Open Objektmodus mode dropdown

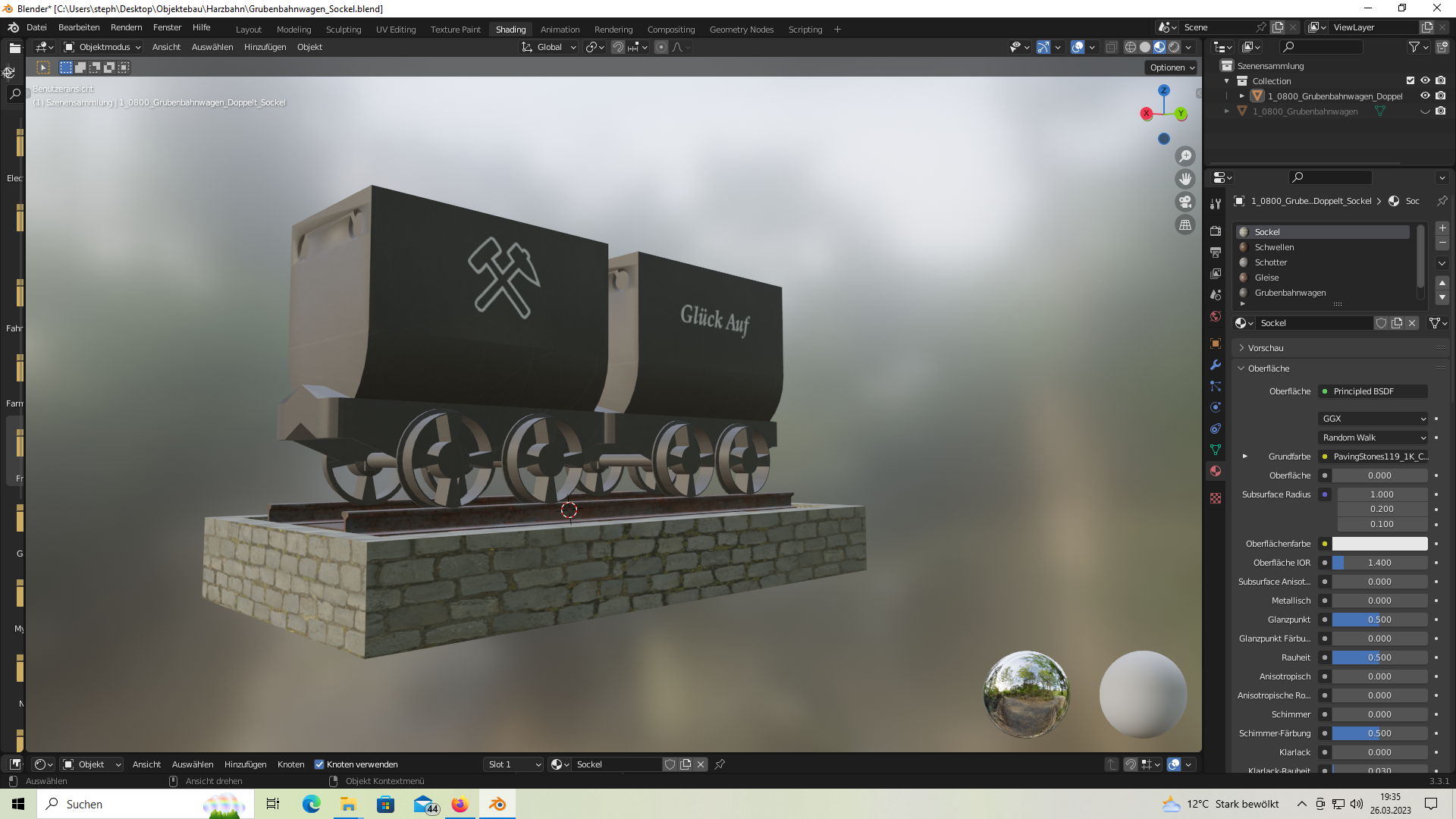pyautogui.click(x=103, y=47)
